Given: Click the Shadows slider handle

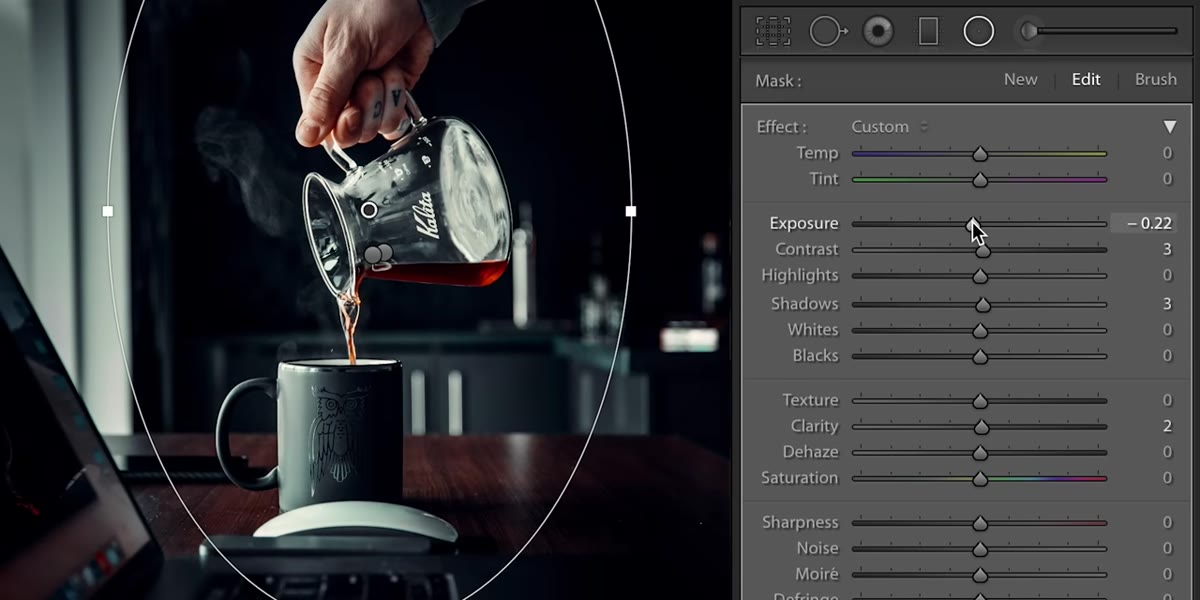Looking at the screenshot, I should pos(982,304).
